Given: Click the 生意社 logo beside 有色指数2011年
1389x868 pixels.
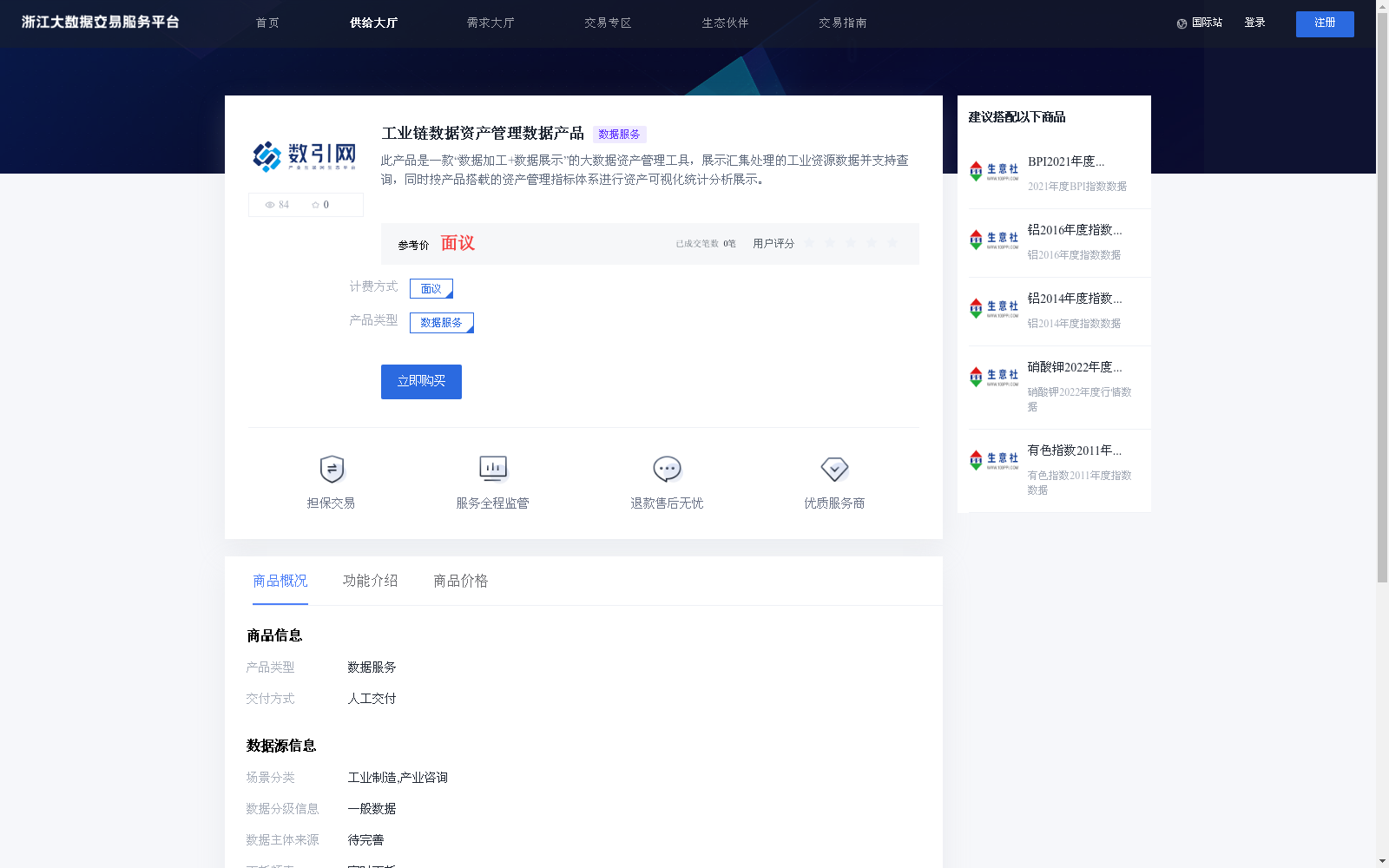Looking at the screenshot, I should click(994, 460).
